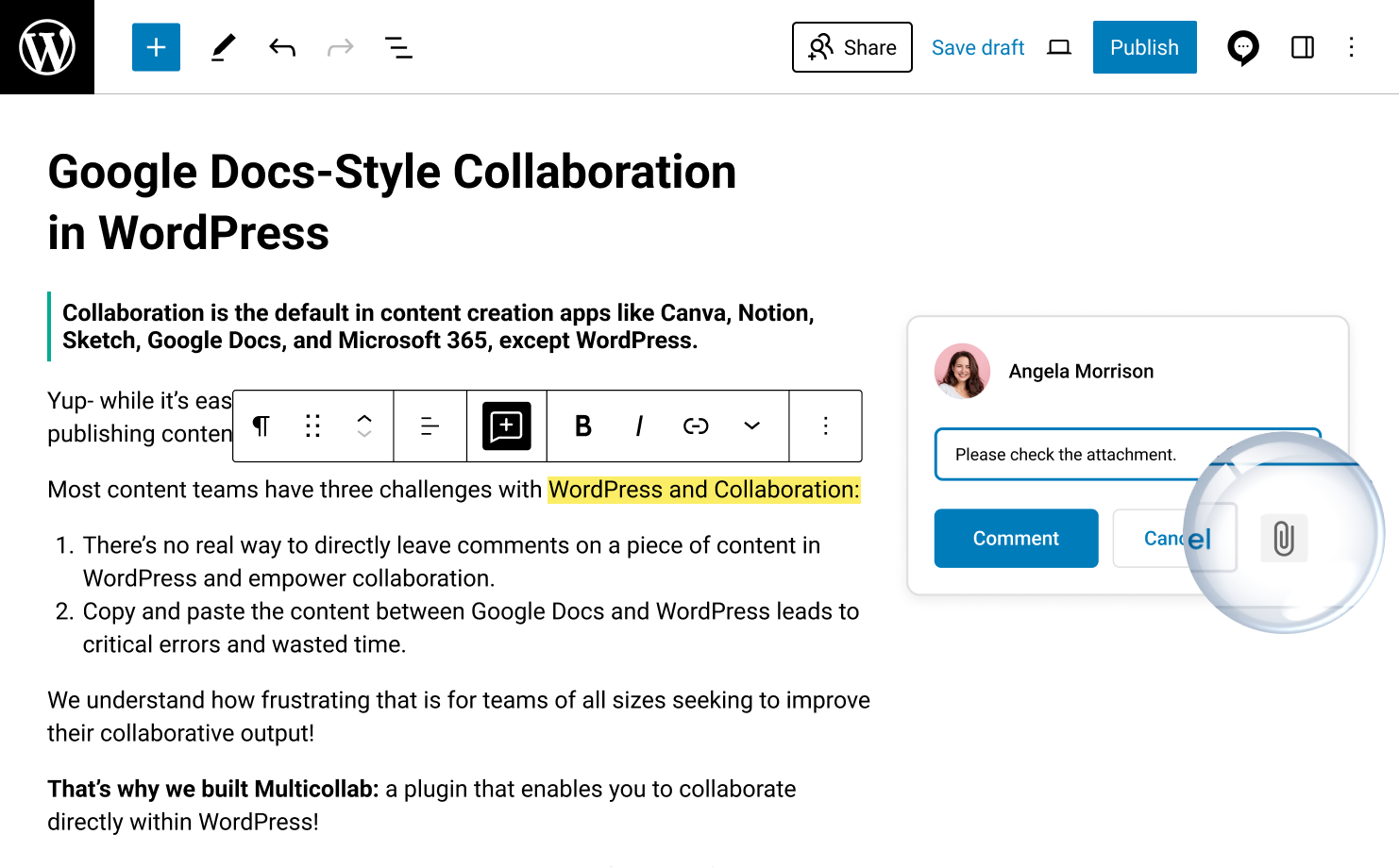Viewport: 1399px width, 868px height.
Task: Click the Save draft link
Action: click(978, 47)
